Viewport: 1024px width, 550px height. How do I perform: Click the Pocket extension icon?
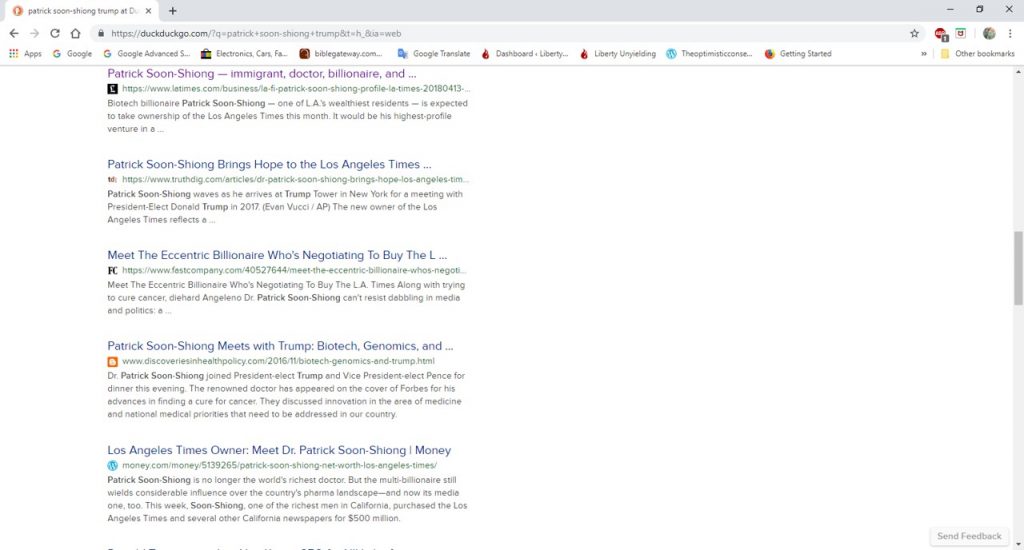[x=961, y=33]
